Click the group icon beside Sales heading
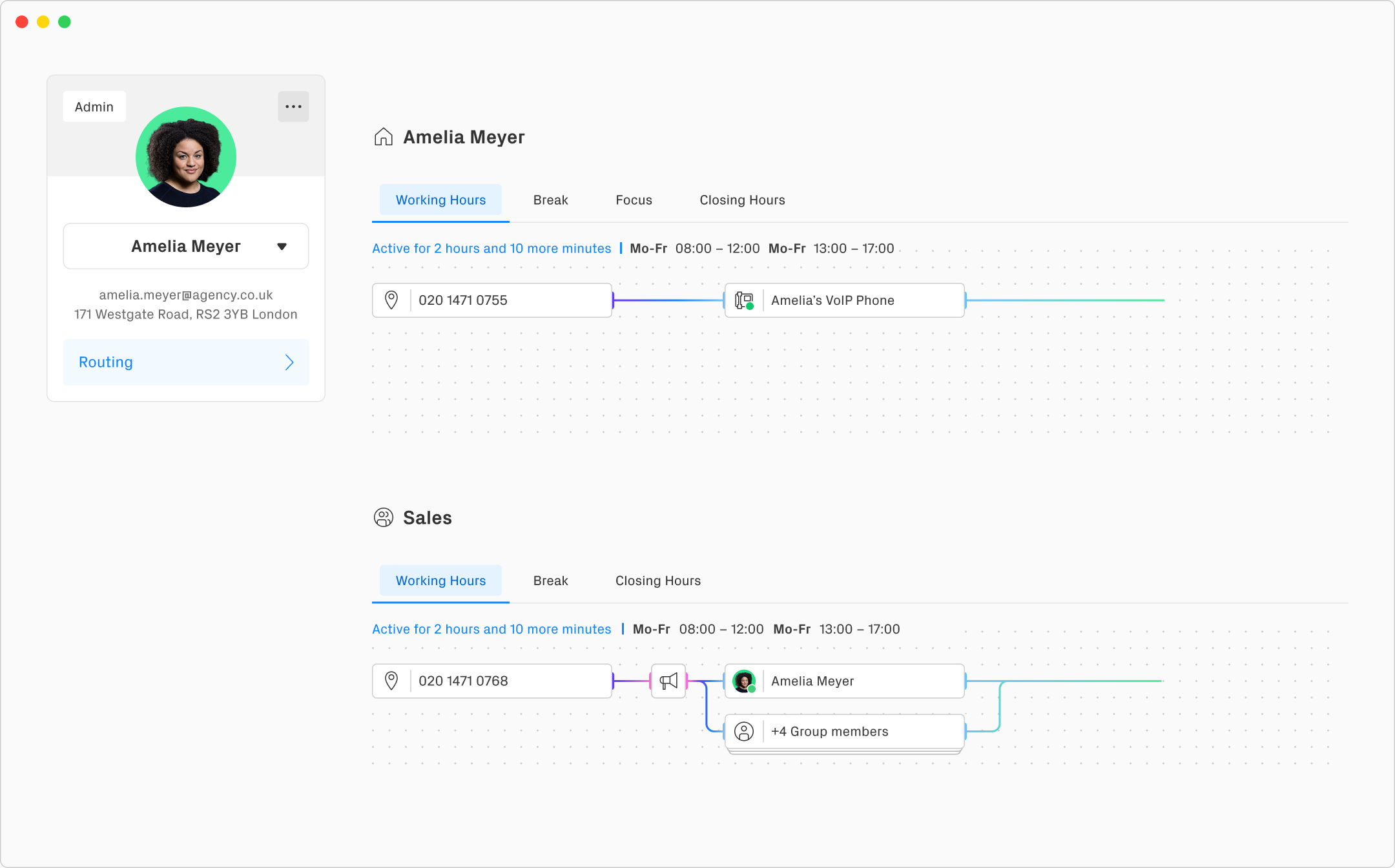Viewport: 1395px width, 868px height. (x=384, y=517)
